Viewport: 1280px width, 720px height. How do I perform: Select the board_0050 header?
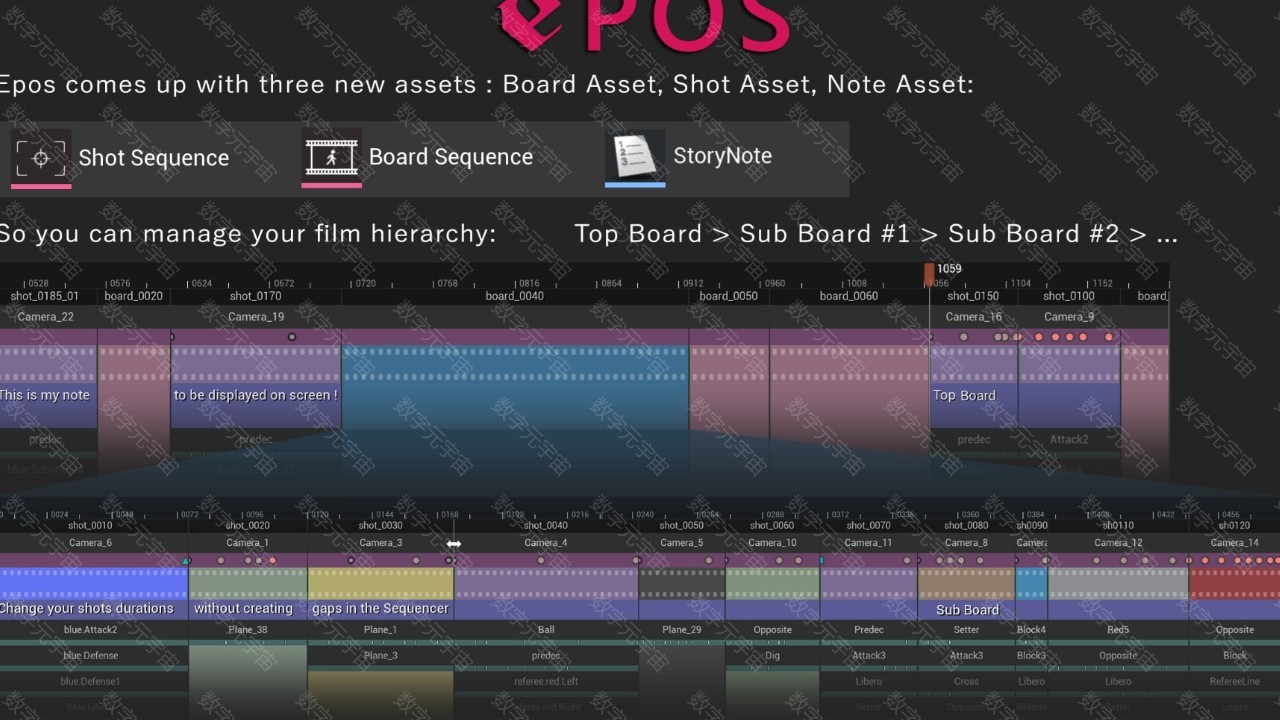point(728,296)
